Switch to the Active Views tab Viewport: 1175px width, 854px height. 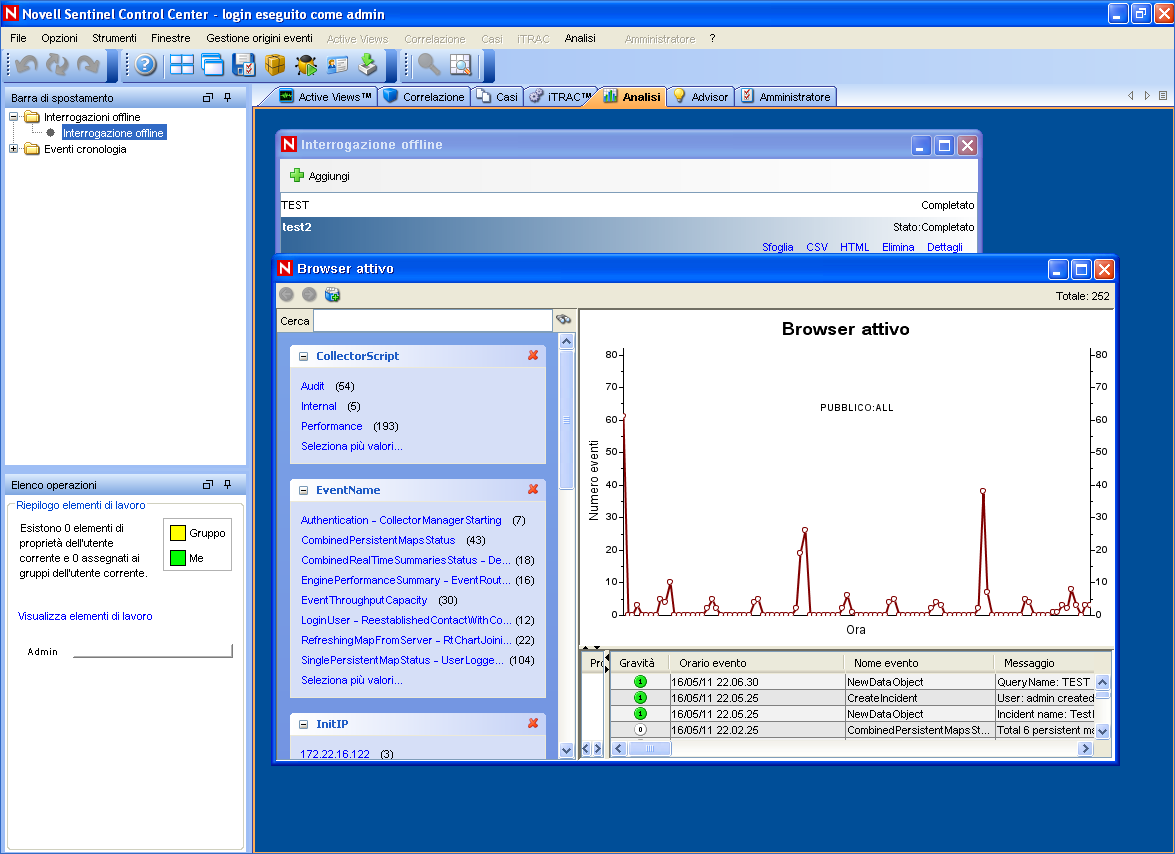point(326,97)
